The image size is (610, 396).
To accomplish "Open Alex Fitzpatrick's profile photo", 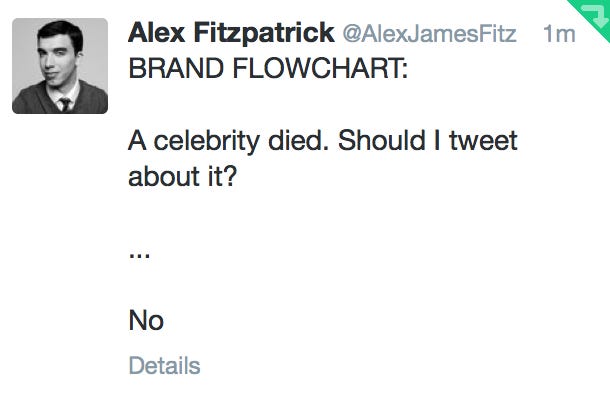I will (x=60, y=66).
